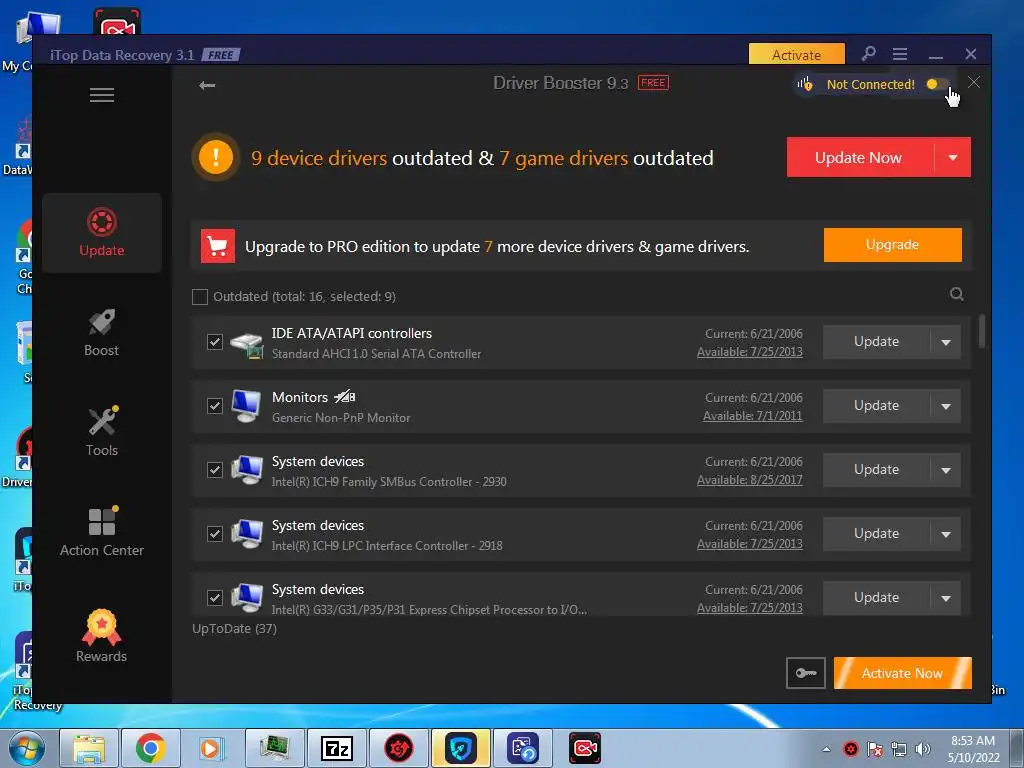The image size is (1024, 768).
Task: Click Activate in iTop Data Recovery title bar
Action: tap(797, 54)
